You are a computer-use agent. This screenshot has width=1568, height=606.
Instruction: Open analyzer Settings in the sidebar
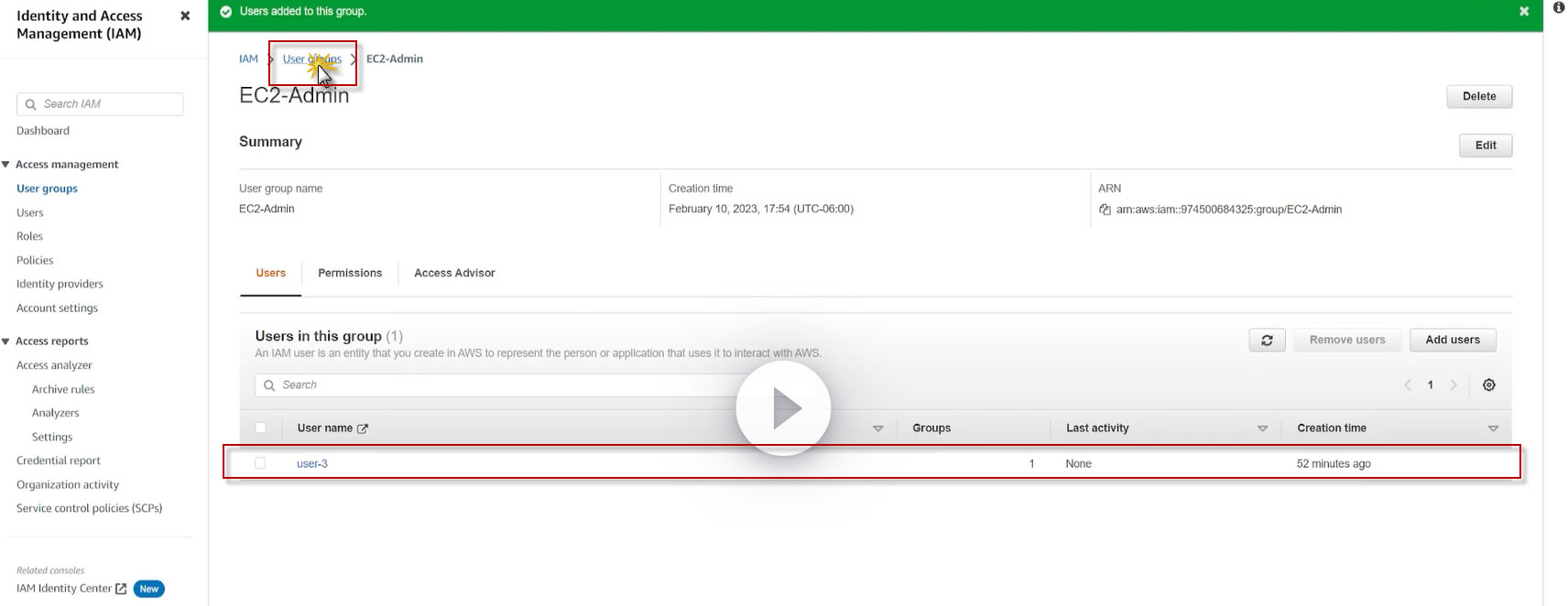[x=52, y=438]
